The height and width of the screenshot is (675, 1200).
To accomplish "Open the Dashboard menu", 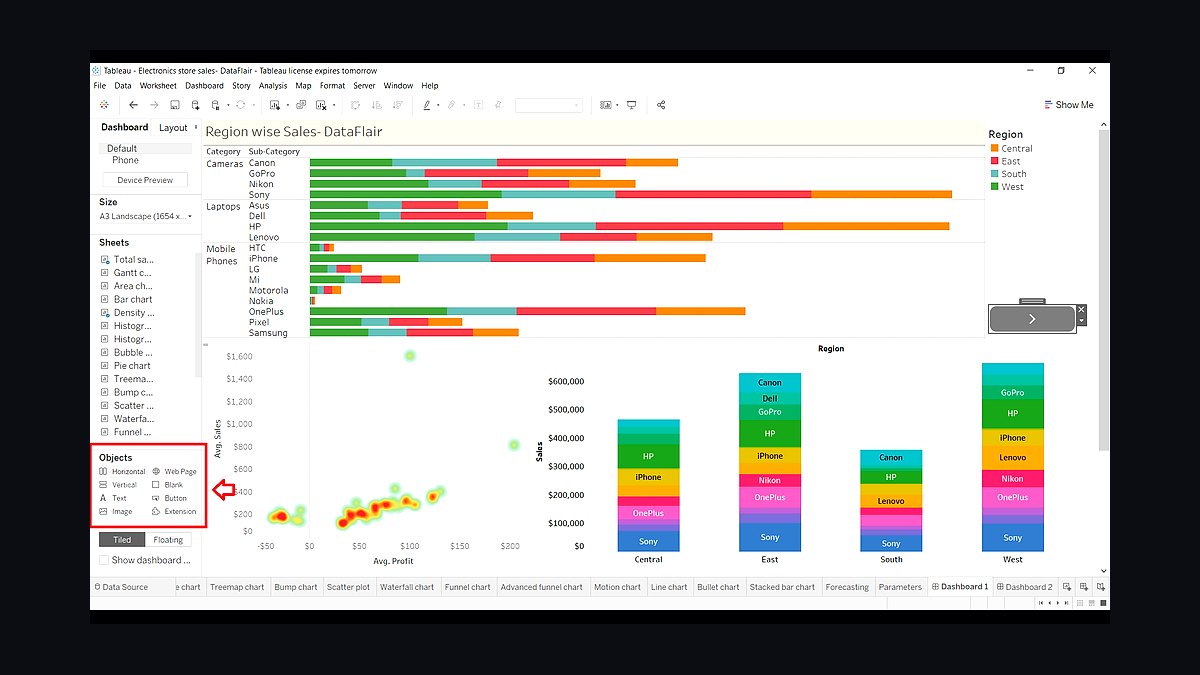I will 204,86.
